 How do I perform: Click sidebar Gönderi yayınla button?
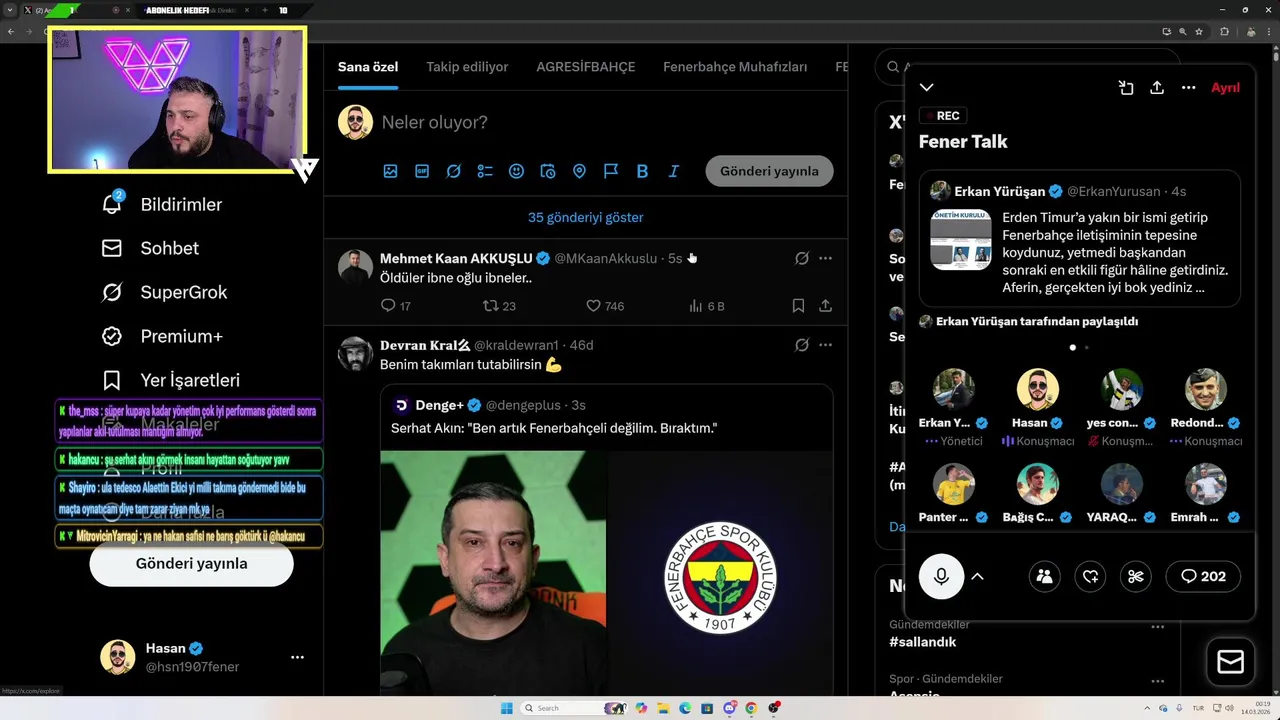tap(191, 563)
